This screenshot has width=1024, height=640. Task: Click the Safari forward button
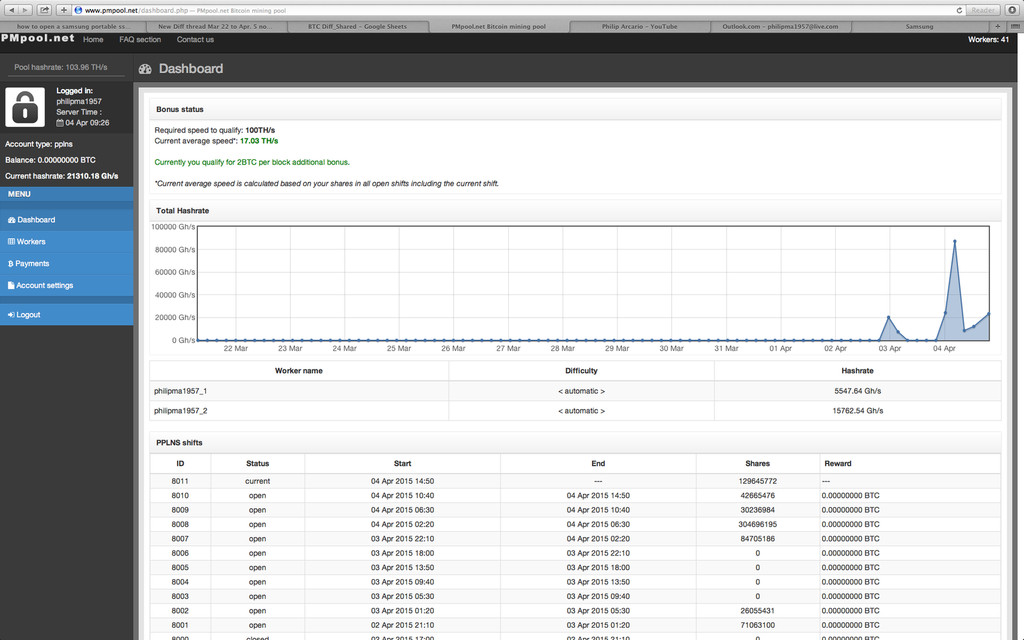(x=25, y=10)
